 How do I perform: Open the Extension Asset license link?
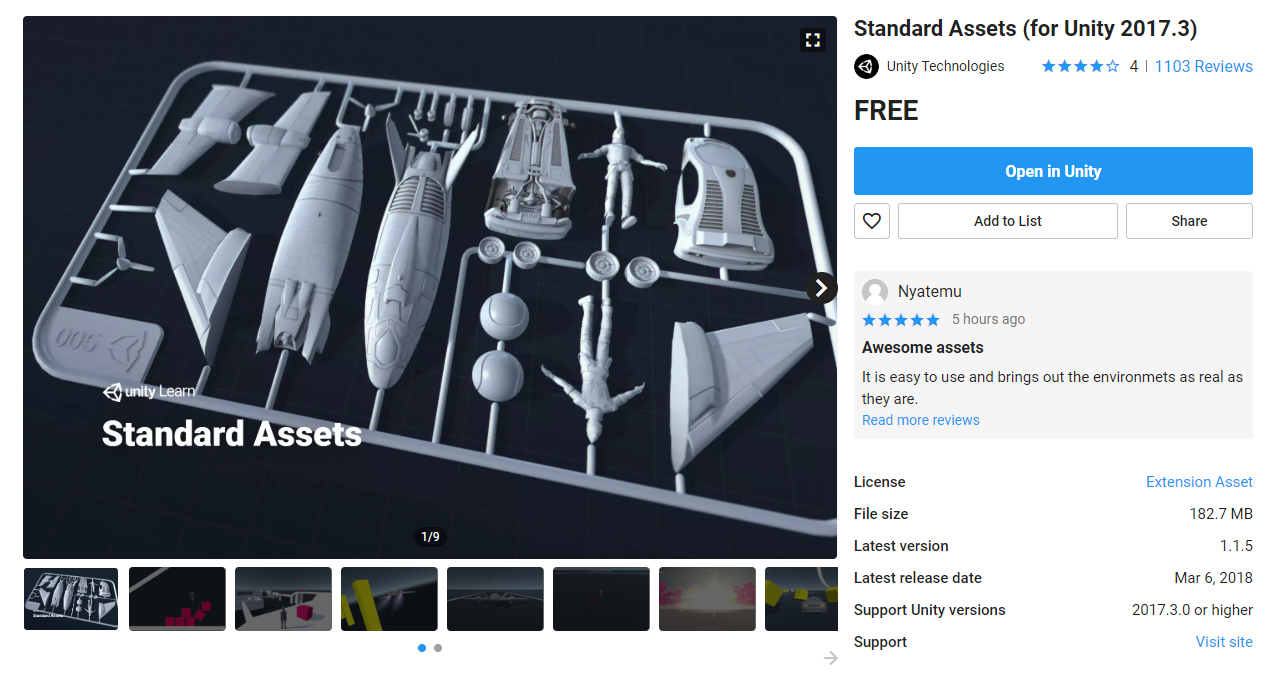[x=1199, y=482]
